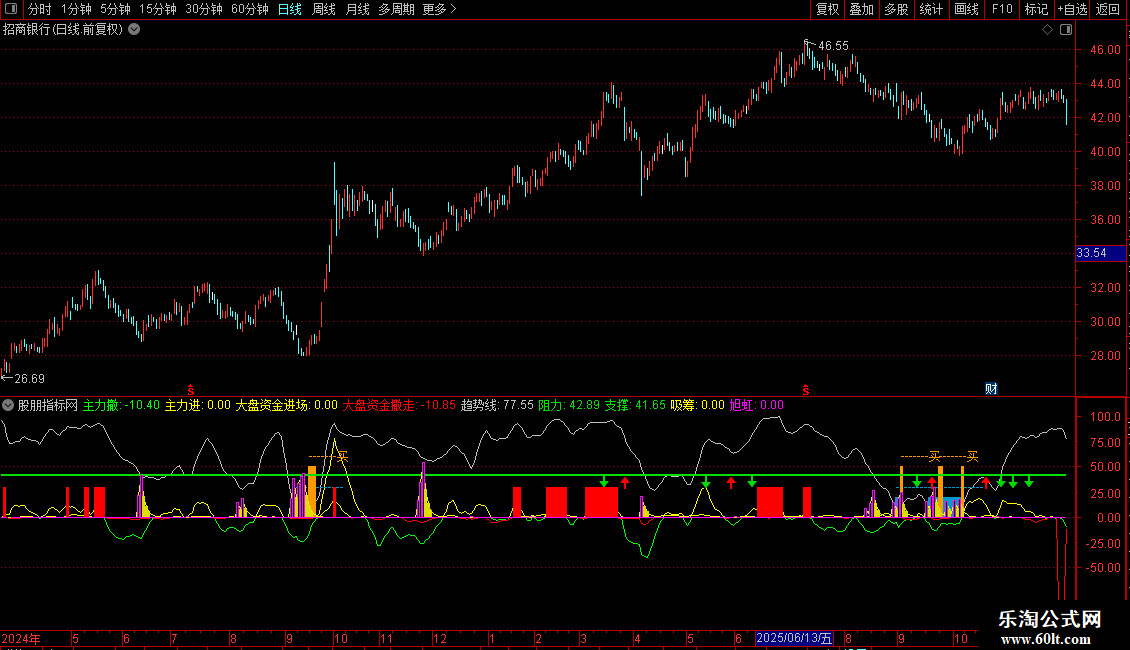The image size is (1130, 650).
Task: Activate the 画线 drawing tools
Action: coord(966,9)
